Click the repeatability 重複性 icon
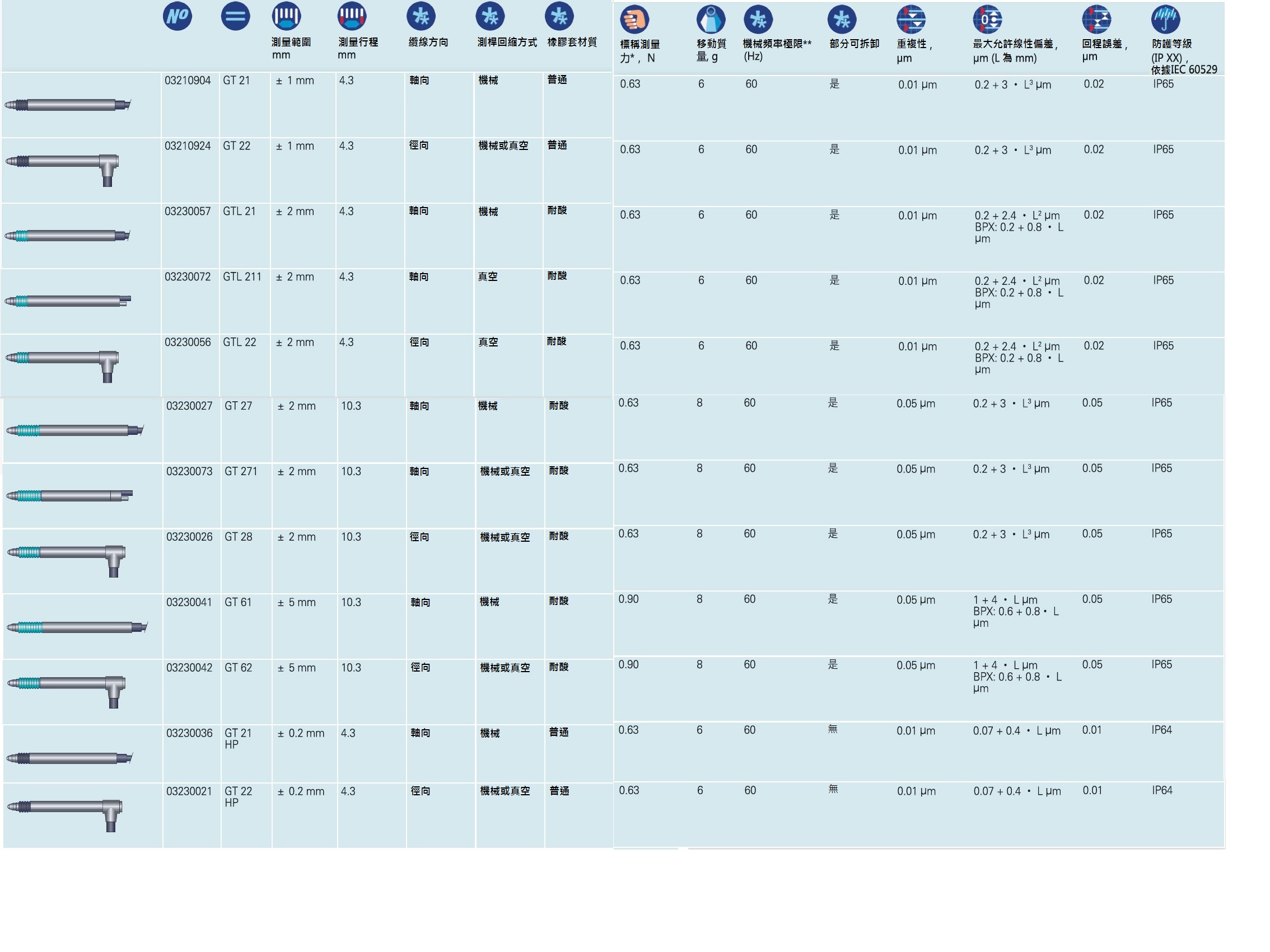This screenshot has height=952, width=1270. pyautogui.click(x=911, y=20)
